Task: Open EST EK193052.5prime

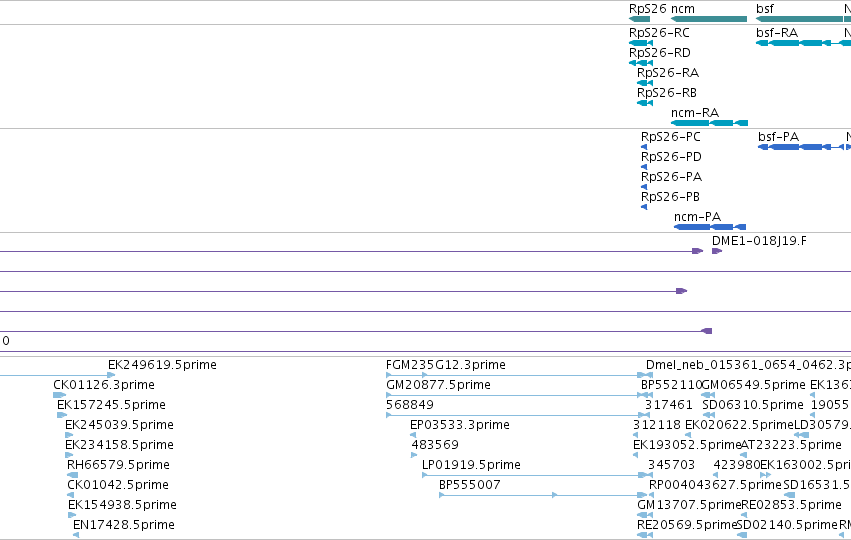Action: pyautogui.click(x=687, y=445)
